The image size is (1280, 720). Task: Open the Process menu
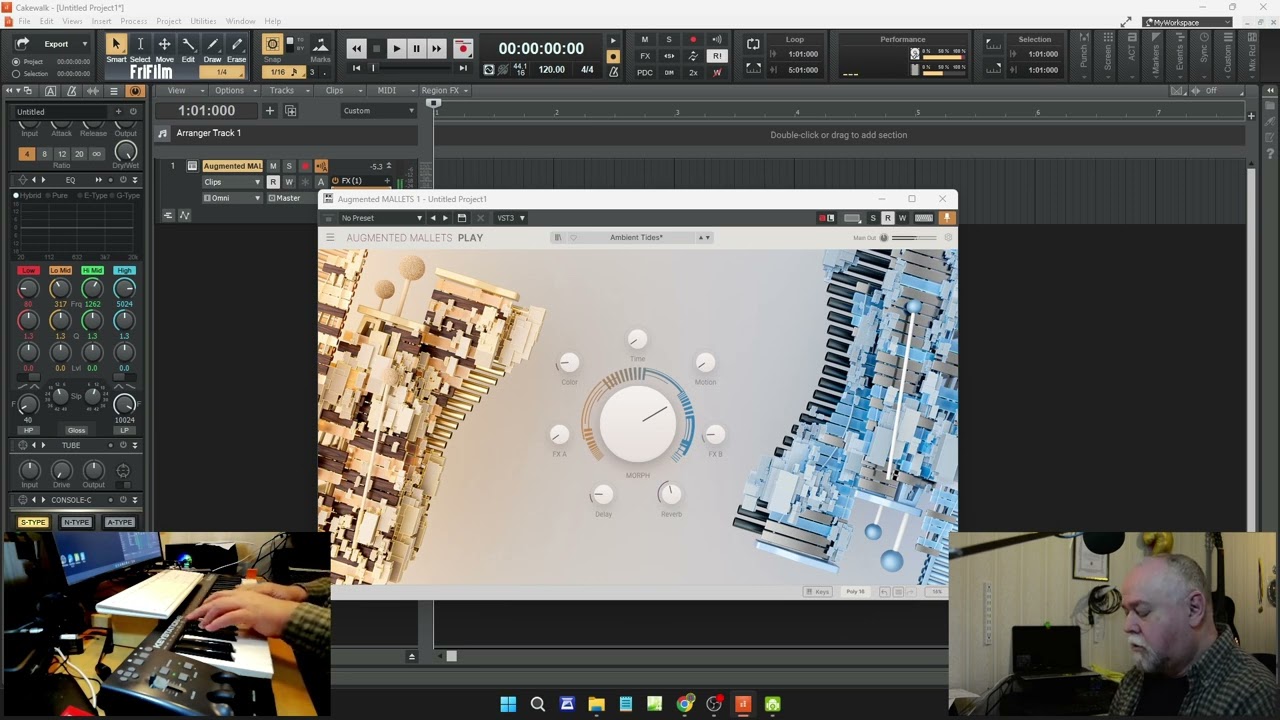[134, 21]
